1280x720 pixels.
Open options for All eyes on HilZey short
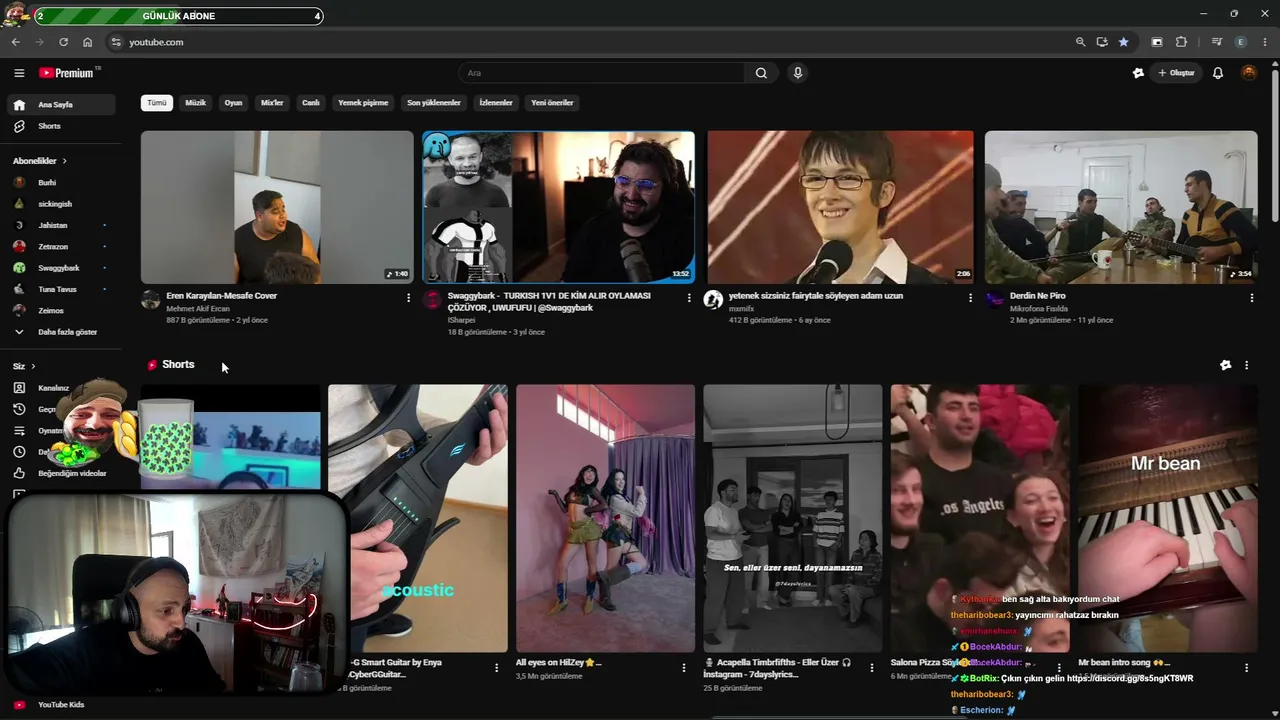(x=684, y=667)
